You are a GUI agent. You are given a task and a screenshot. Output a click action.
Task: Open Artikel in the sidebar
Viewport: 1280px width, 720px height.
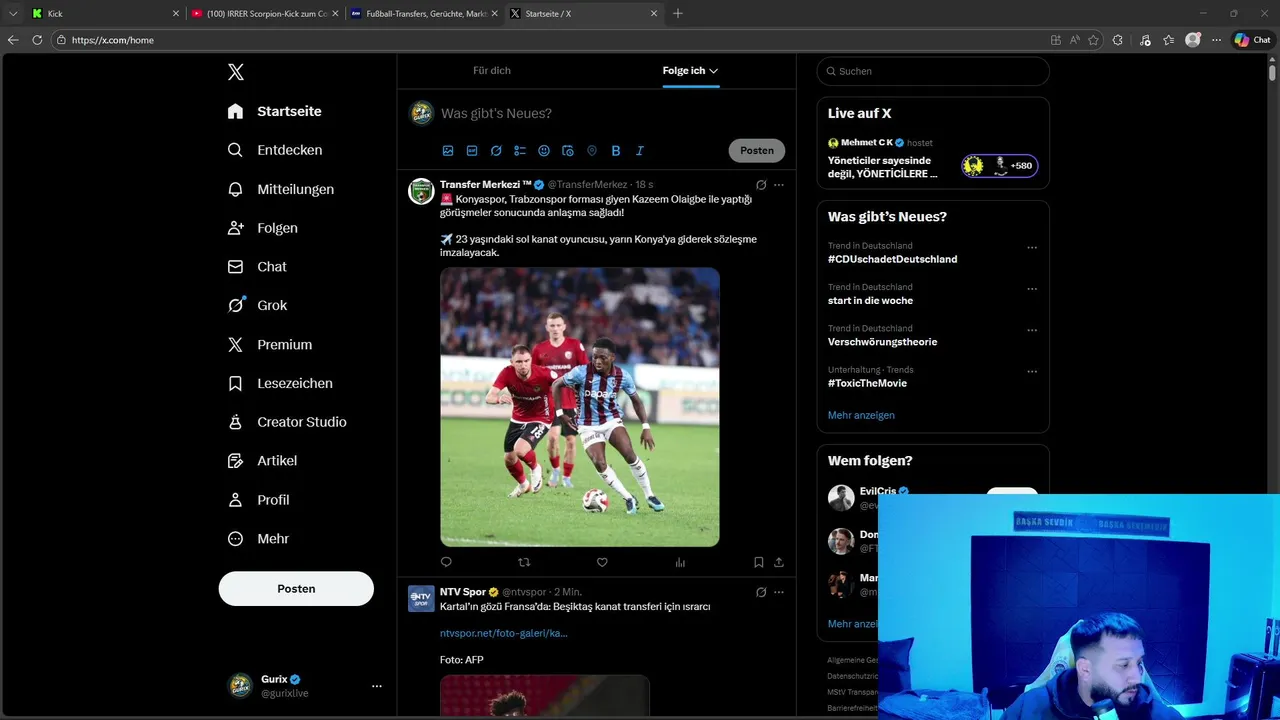tap(262, 461)
